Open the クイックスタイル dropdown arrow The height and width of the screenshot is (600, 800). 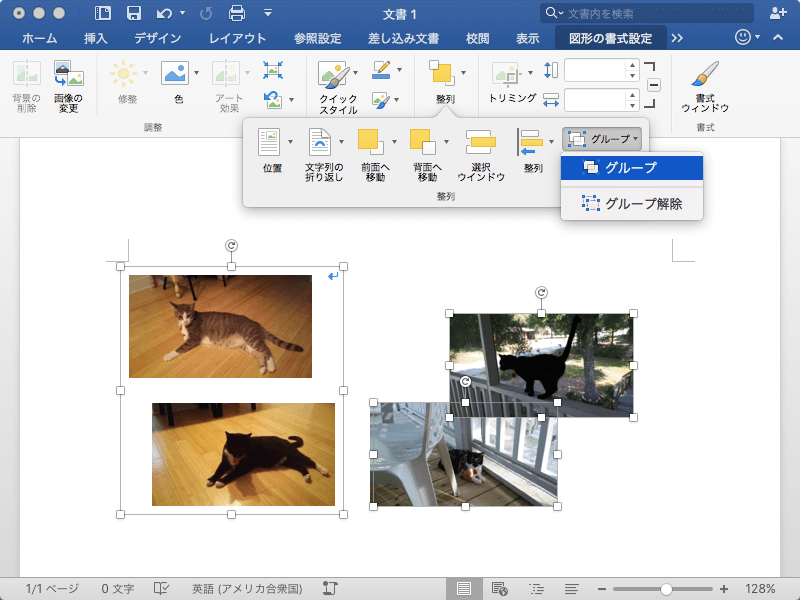(x=356, y=72)
